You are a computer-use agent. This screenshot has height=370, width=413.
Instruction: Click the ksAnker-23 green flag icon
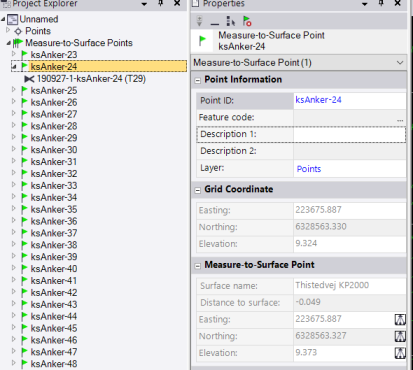point(24,54)
